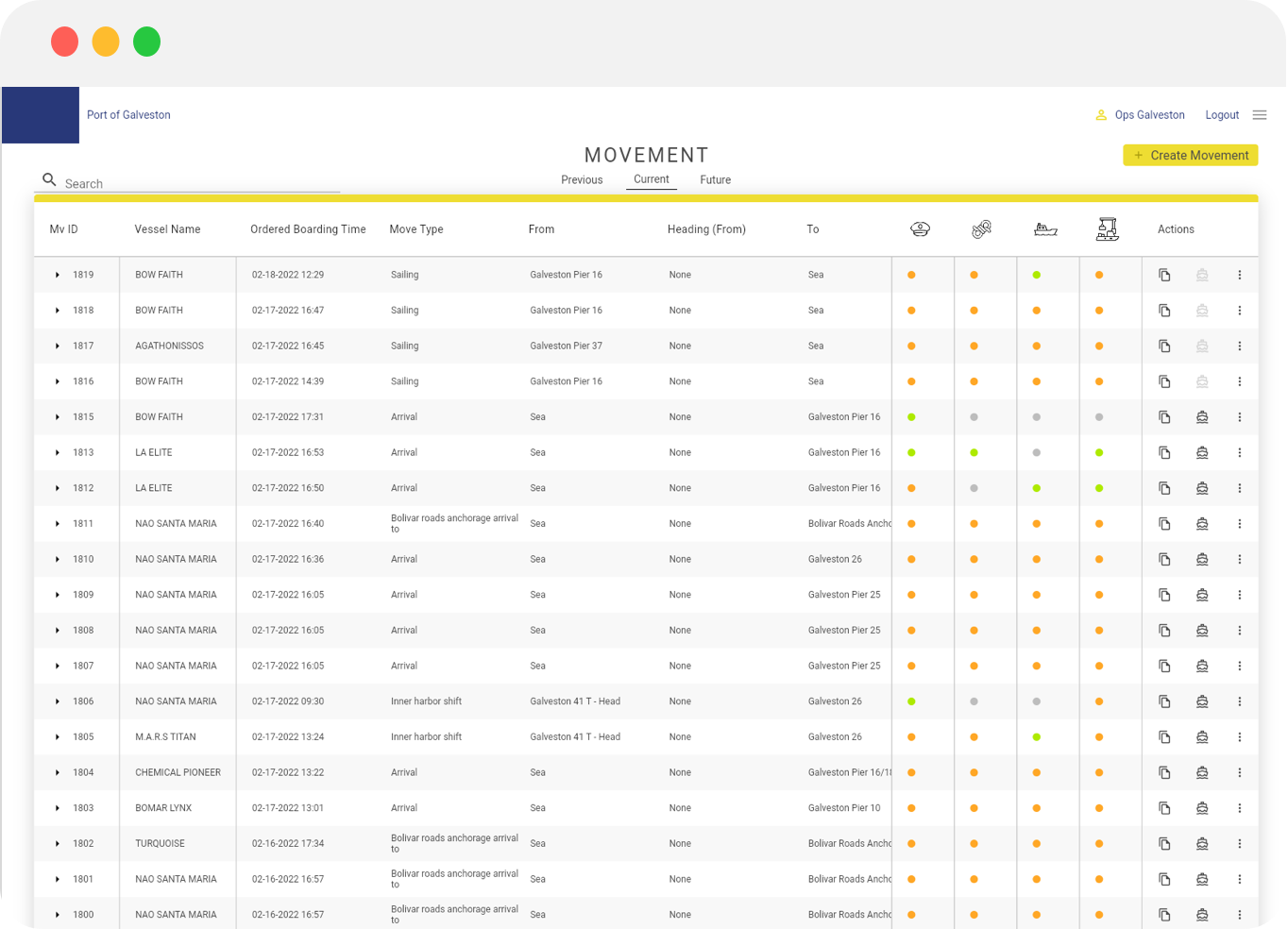This screenshot has width=1288, height=929.
Task: Toggle the green pilot status dot for 1815
Action: click(910, 416)
